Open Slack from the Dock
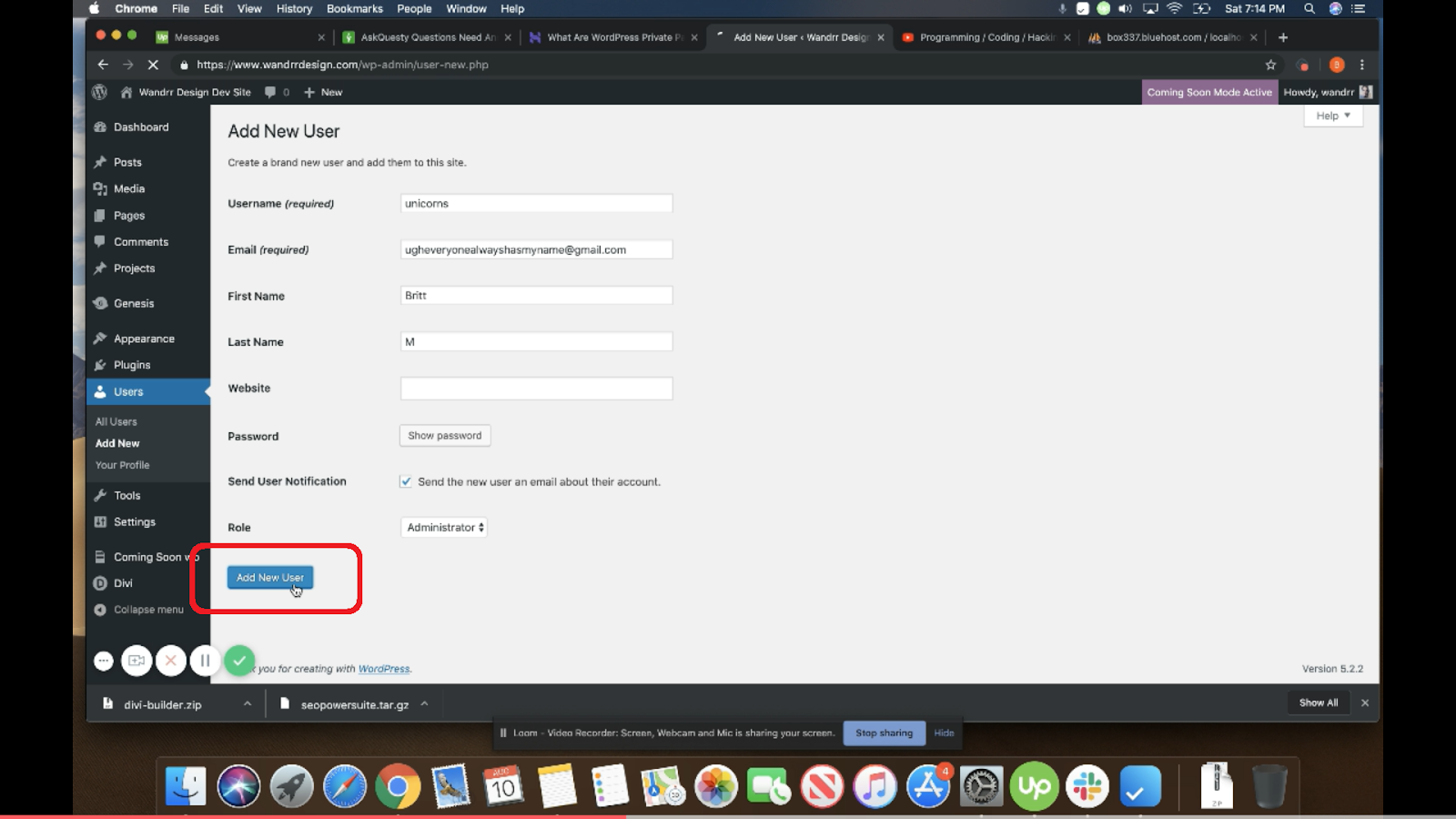The height and width of the screenshot is (819, 1456). pyautogui.click(x=1087, y=784)
